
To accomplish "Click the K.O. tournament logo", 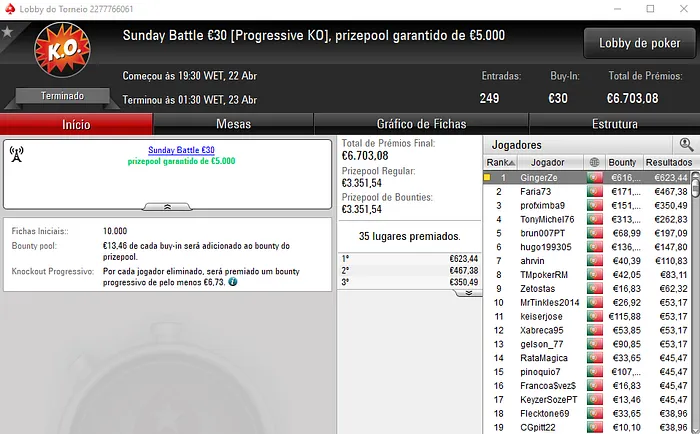I will [62, 50].
